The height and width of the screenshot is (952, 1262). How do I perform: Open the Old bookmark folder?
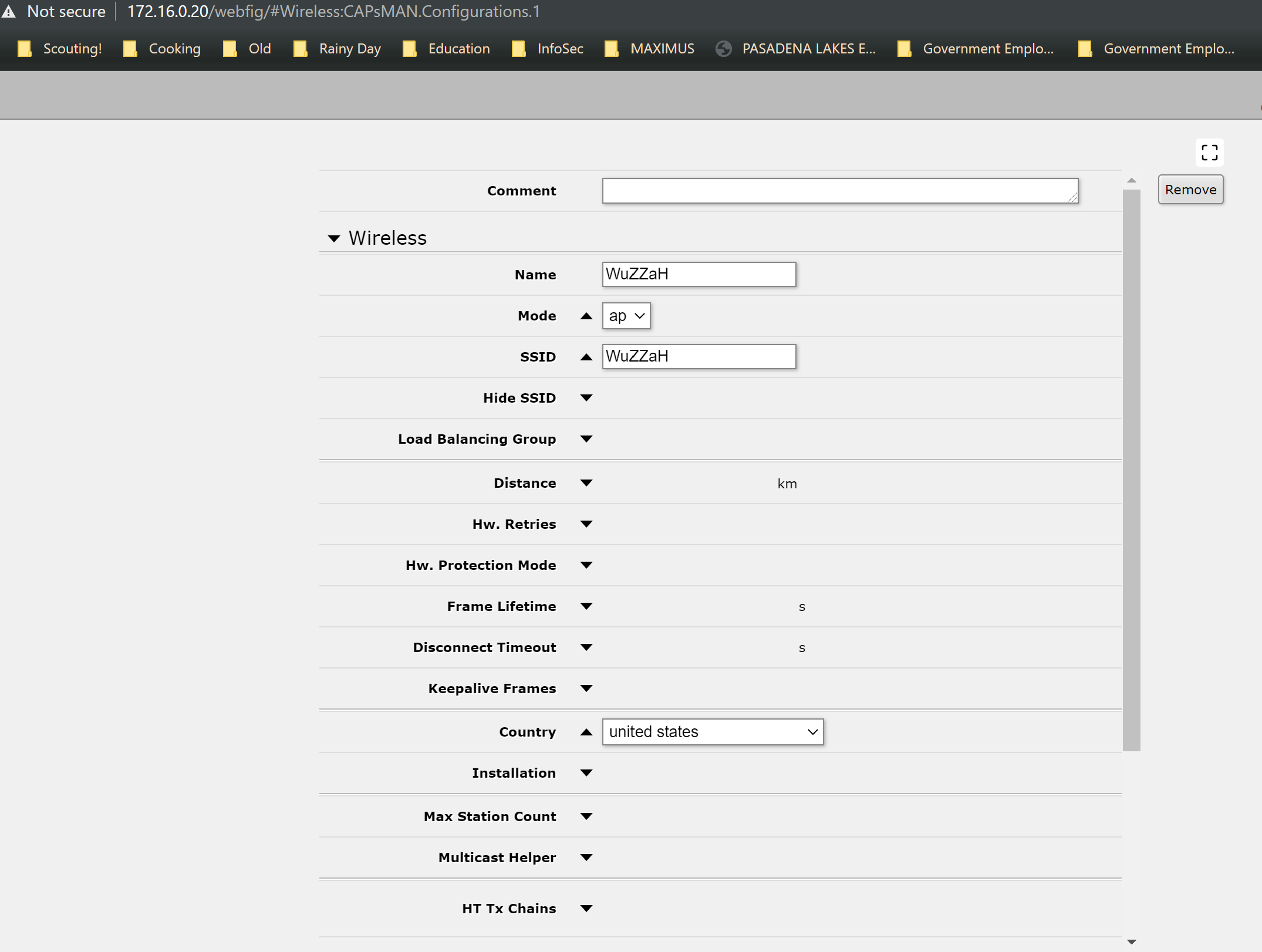(x=247, y=49)
